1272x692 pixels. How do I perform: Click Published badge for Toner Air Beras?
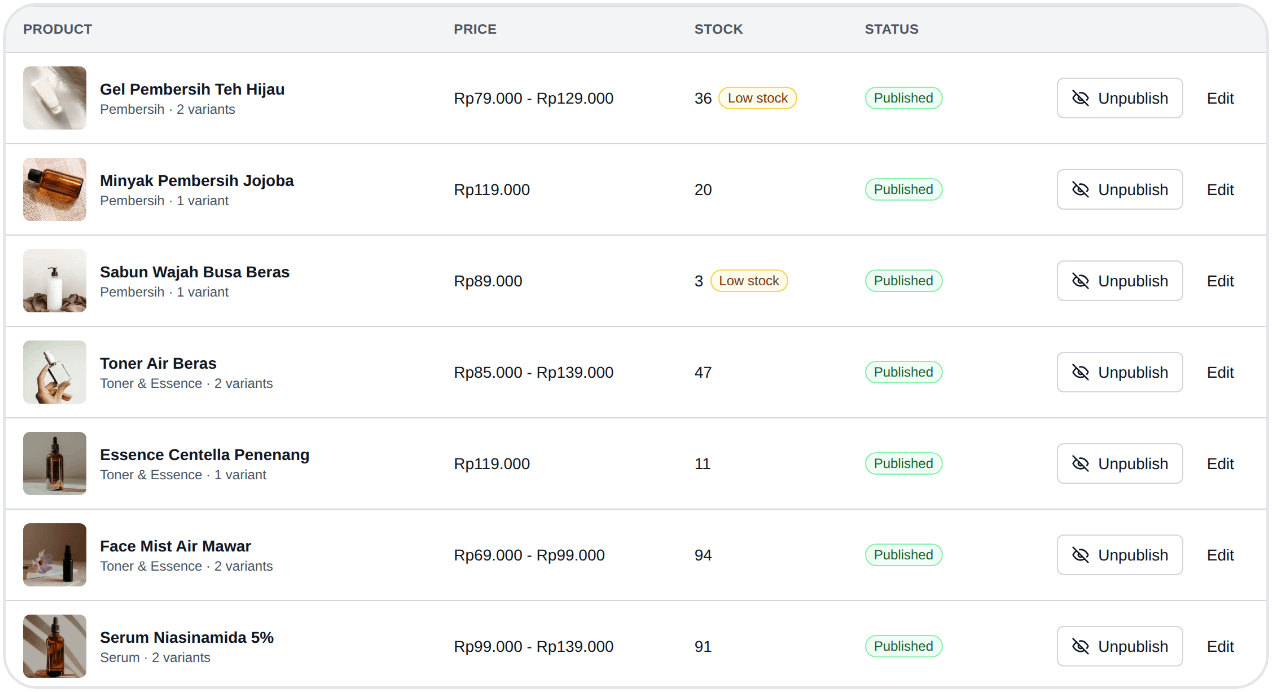(x=903, y=372)
